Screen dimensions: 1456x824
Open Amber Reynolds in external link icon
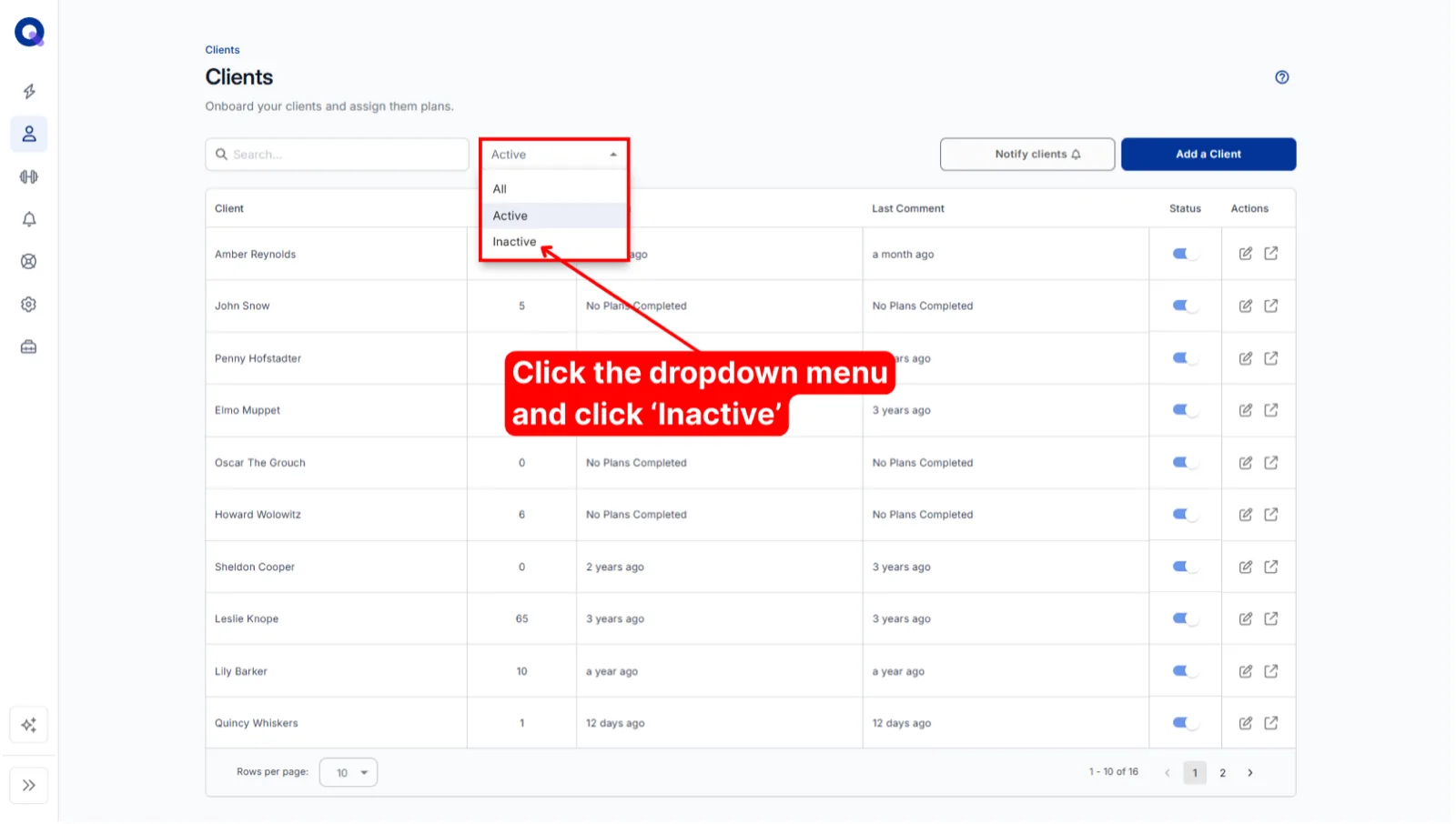coord(1270,254)
